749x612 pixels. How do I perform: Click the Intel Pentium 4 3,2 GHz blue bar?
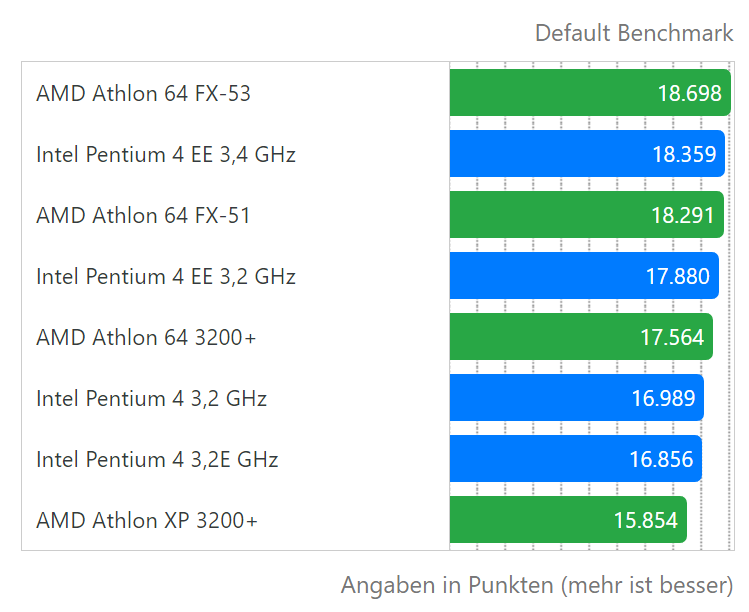pyautogui.click(x=577, y=398)
